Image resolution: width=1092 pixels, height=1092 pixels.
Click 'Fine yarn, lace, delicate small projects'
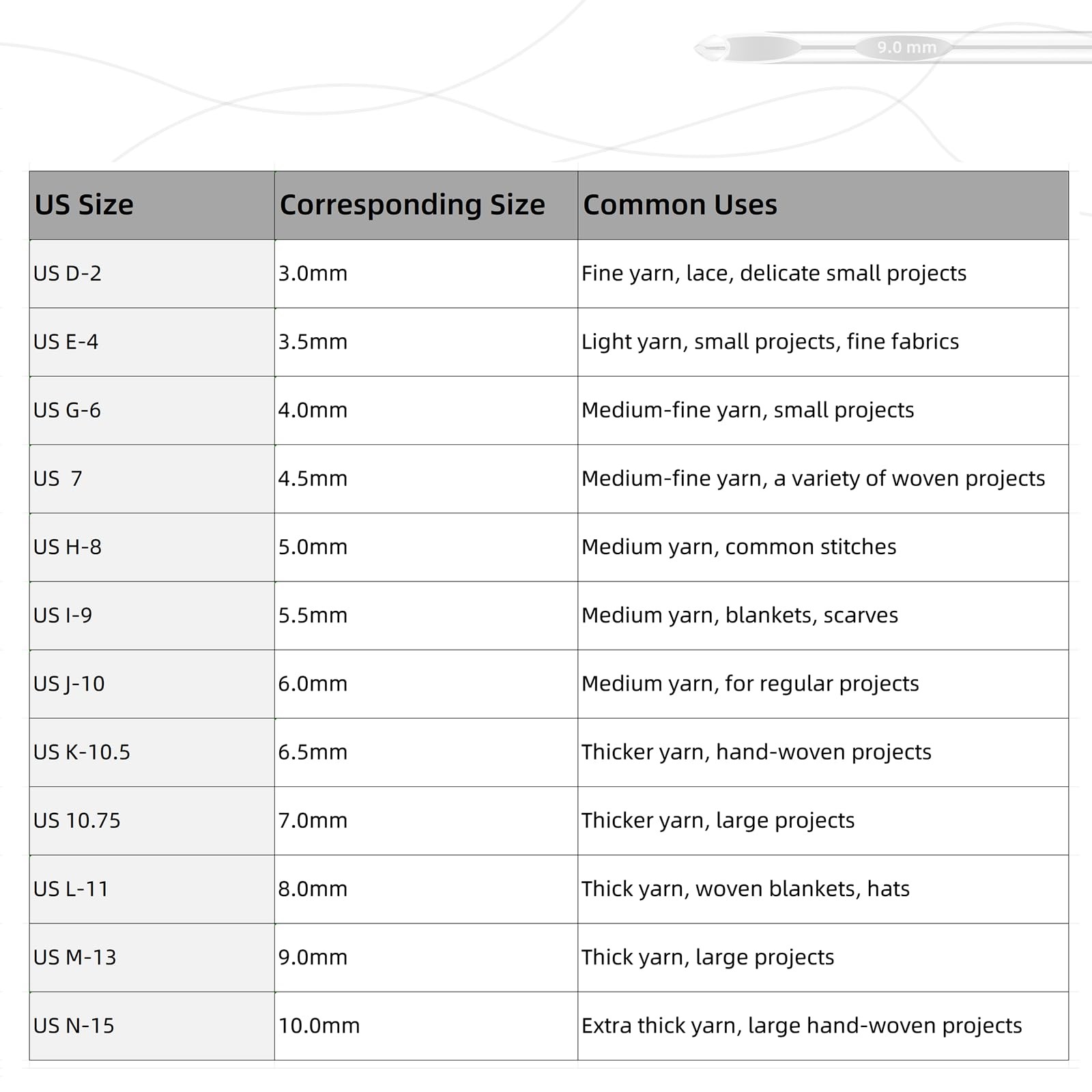(x=774, y=274)
